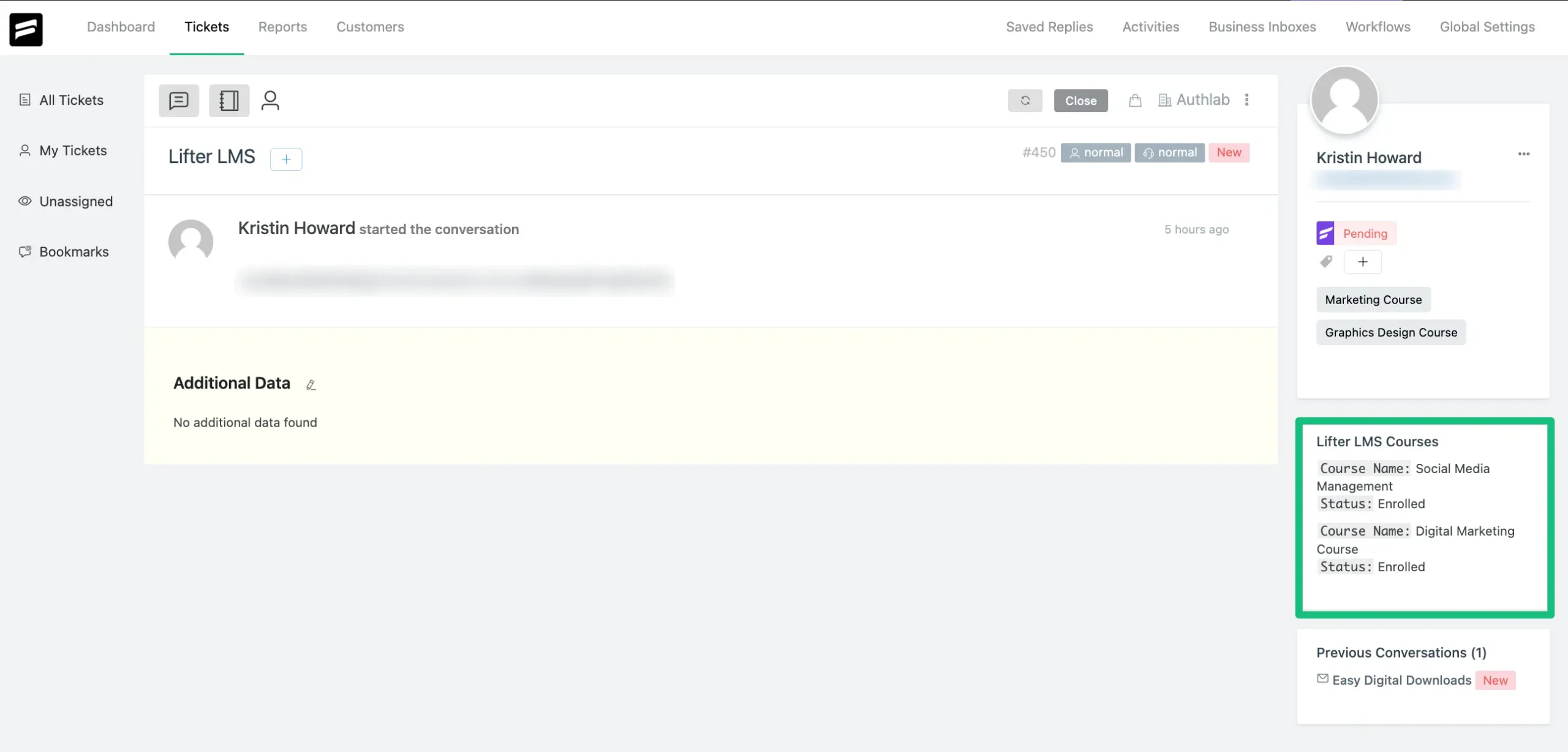Toggle the conversation view icon

click(179, 101)
